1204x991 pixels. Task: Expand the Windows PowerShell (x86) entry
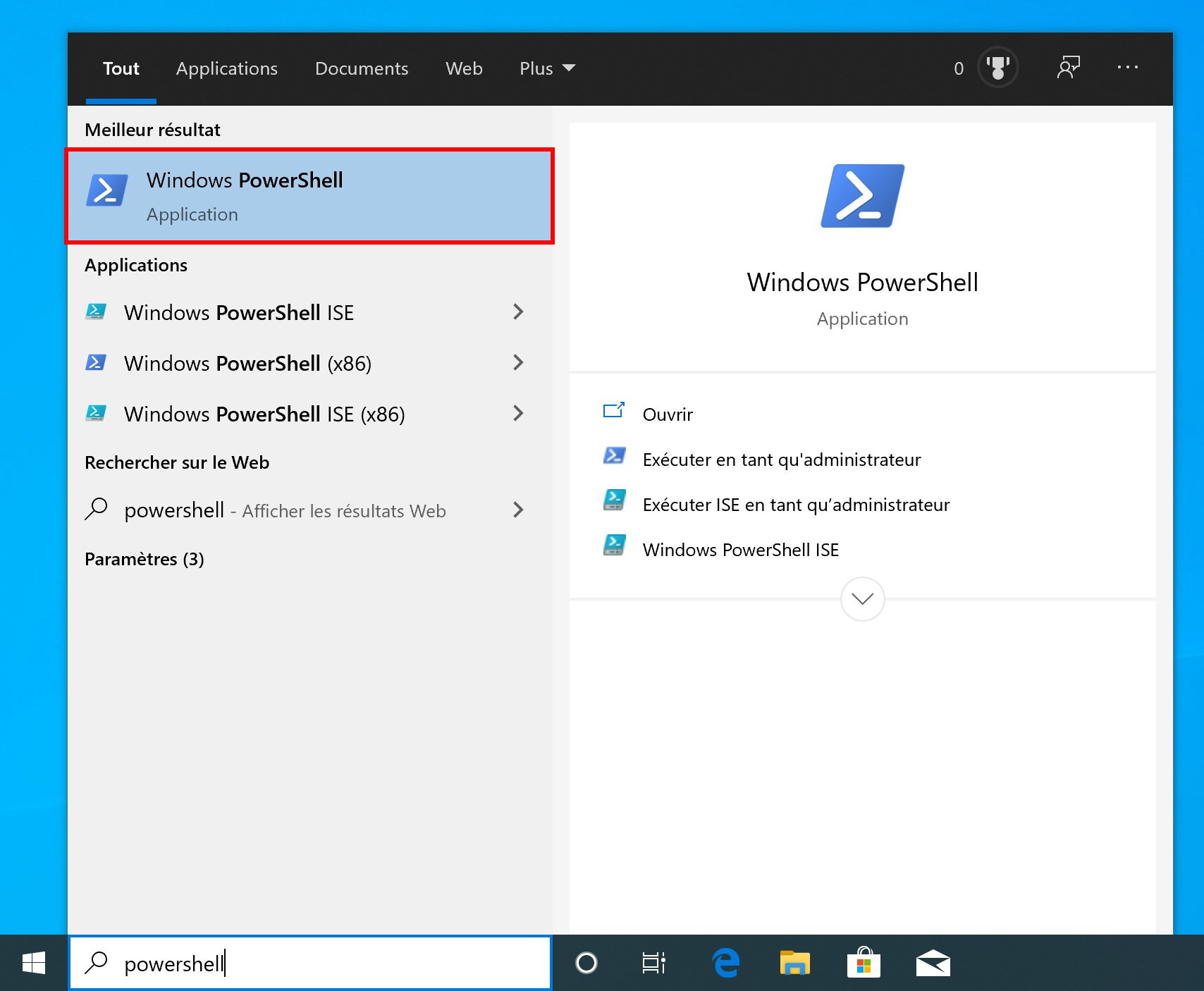click(x=518, y=363)
